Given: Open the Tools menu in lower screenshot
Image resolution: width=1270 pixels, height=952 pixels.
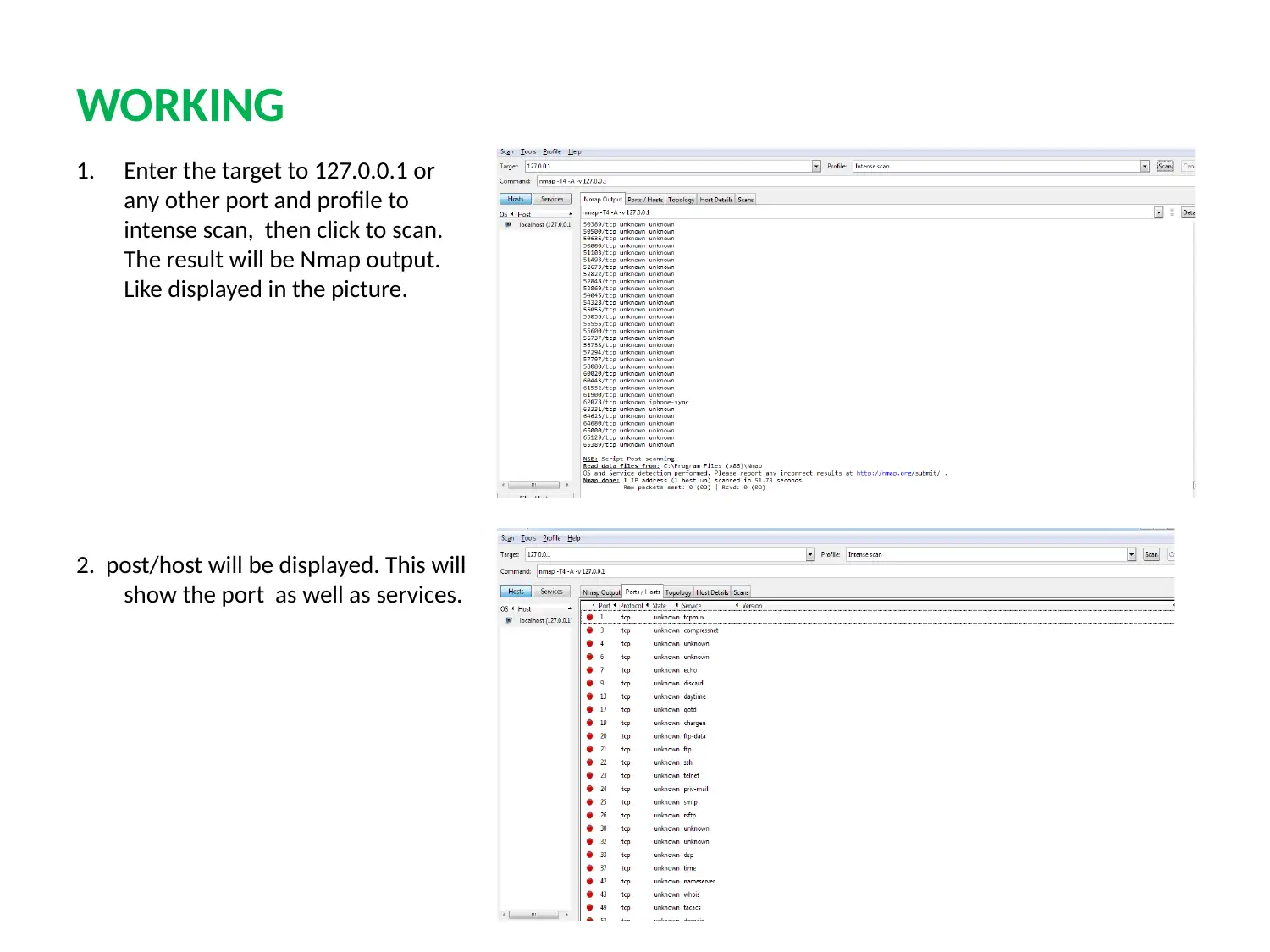Looking at the screenshot, I should coord(528,538).
